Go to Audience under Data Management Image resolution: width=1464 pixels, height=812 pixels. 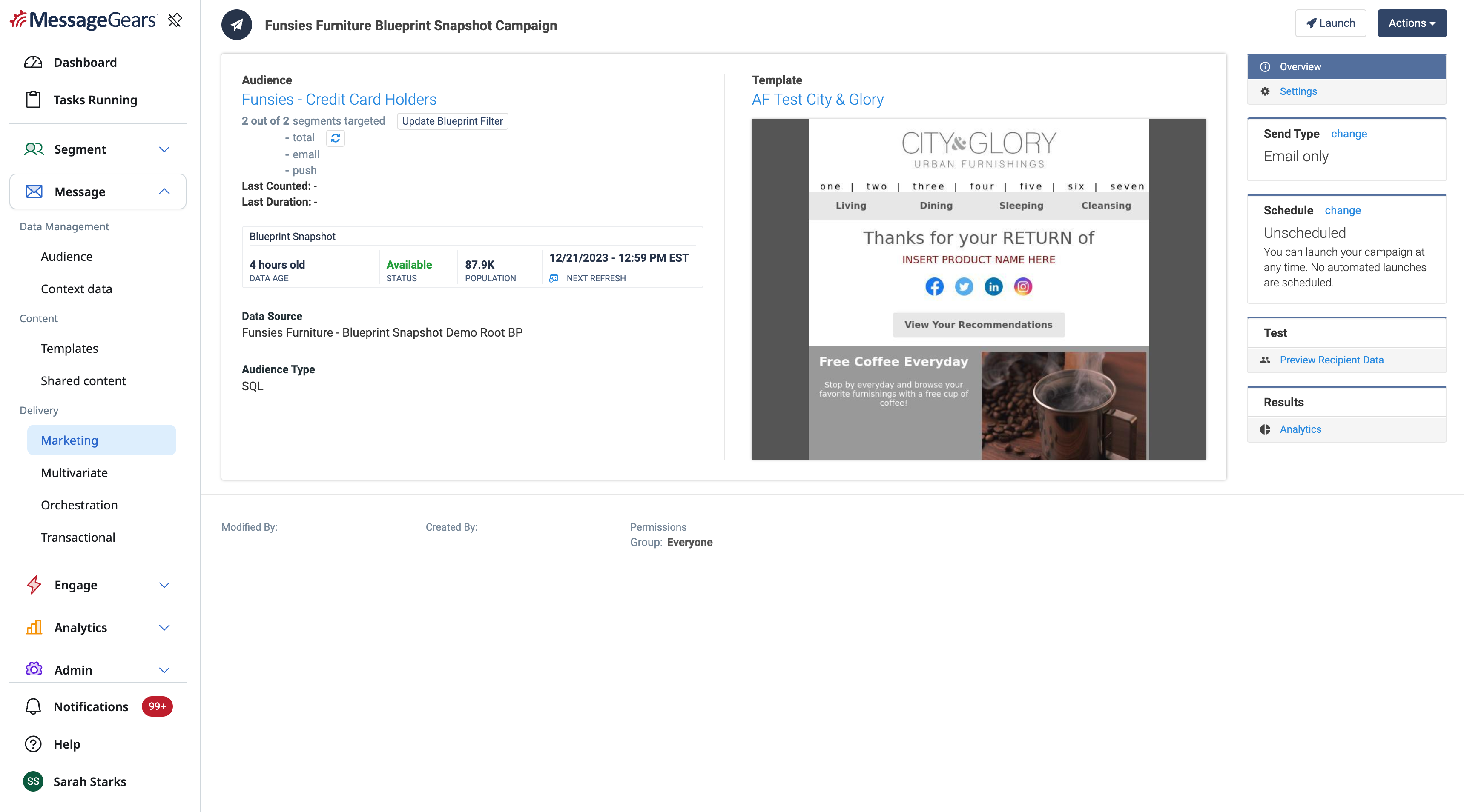[x=66, y=257]
